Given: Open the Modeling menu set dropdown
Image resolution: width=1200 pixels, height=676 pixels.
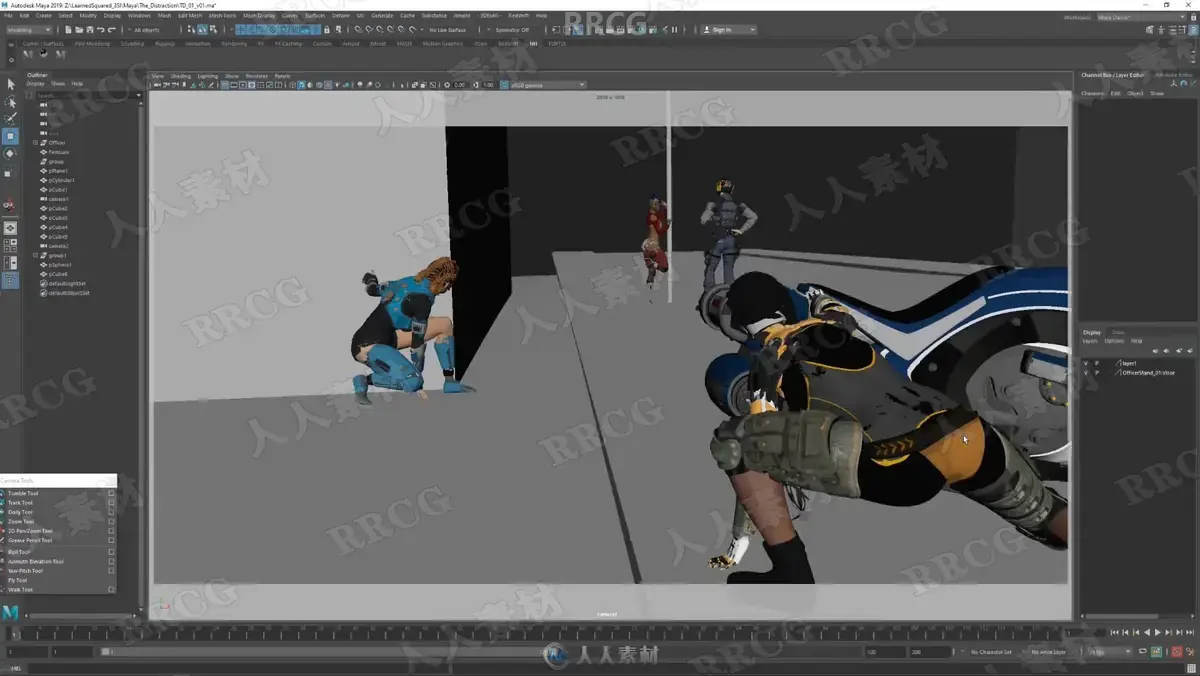Looking at the screenshot, I should 29,30.
